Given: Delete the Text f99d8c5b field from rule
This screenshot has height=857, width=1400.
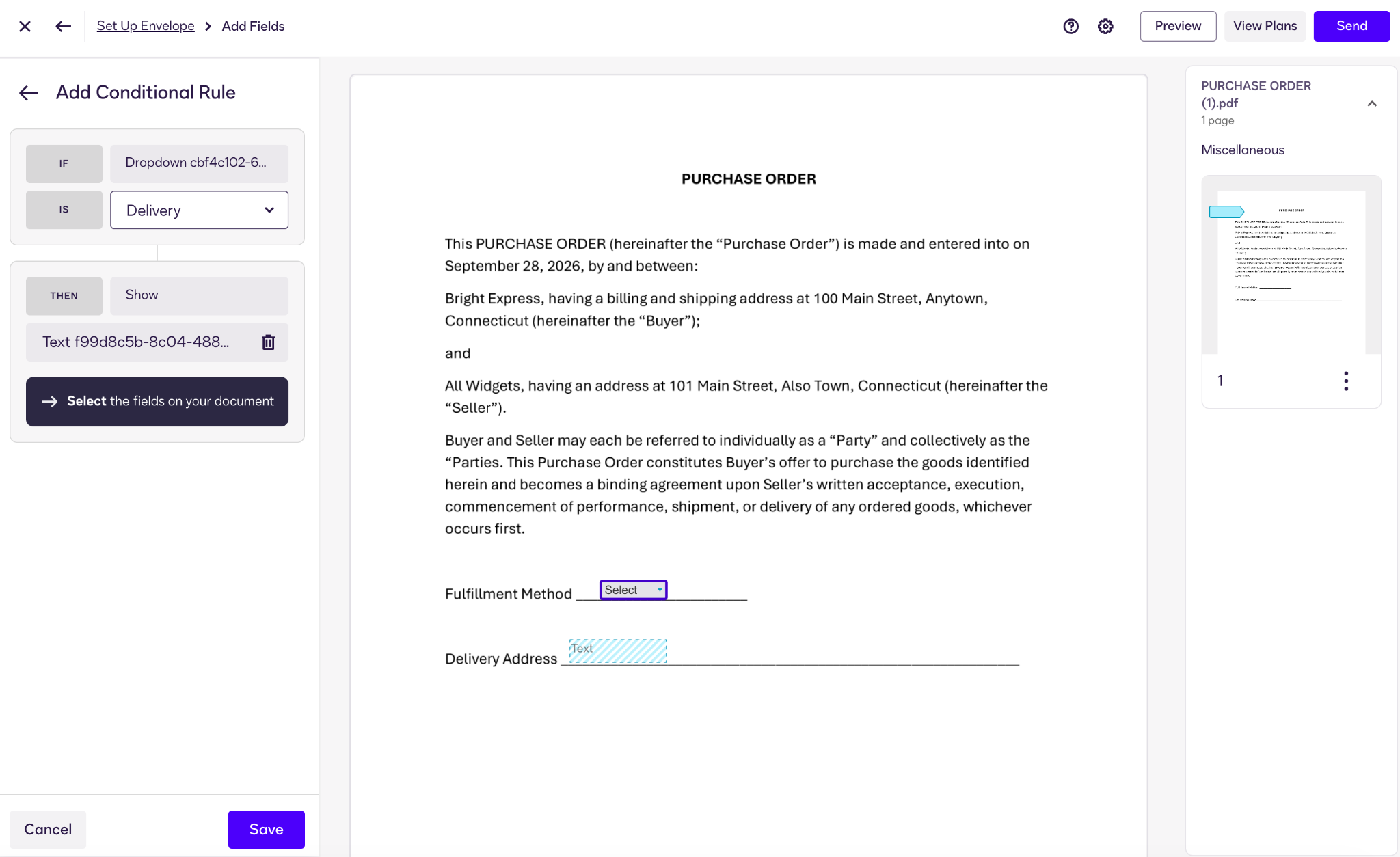Looking at the screenshot, I should [269, 342].
